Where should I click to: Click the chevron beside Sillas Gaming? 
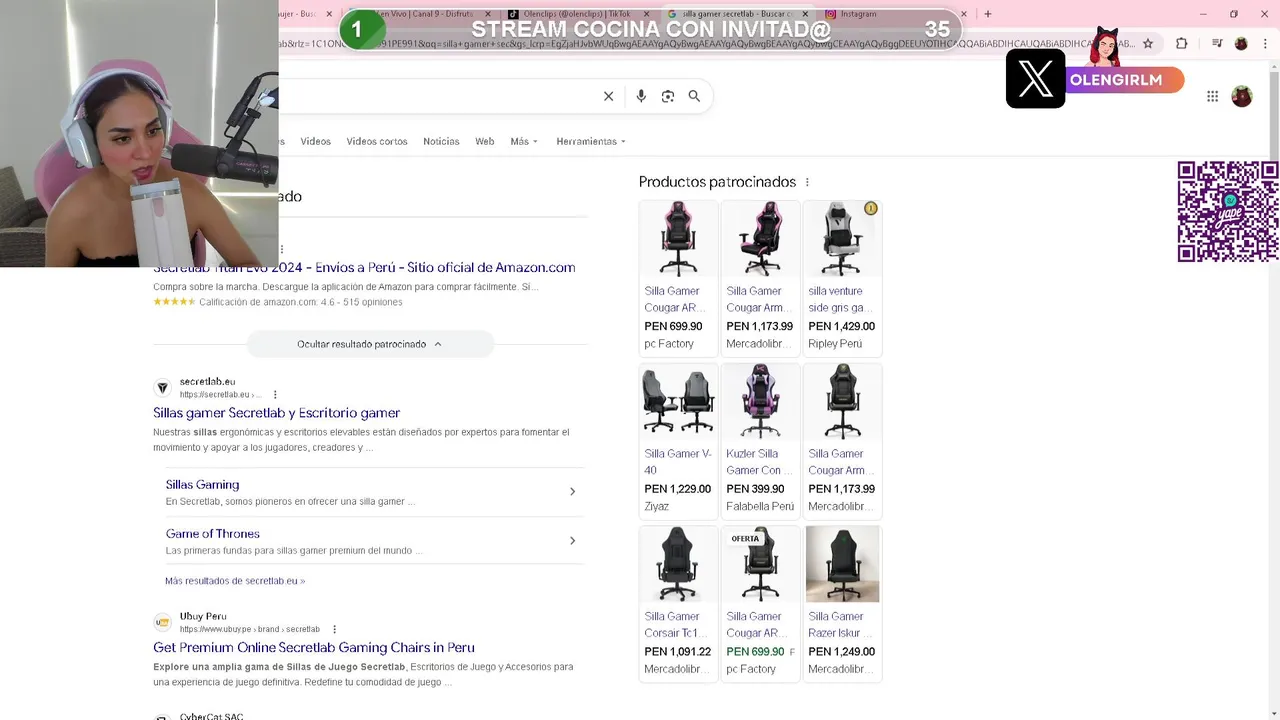point(572,491)
